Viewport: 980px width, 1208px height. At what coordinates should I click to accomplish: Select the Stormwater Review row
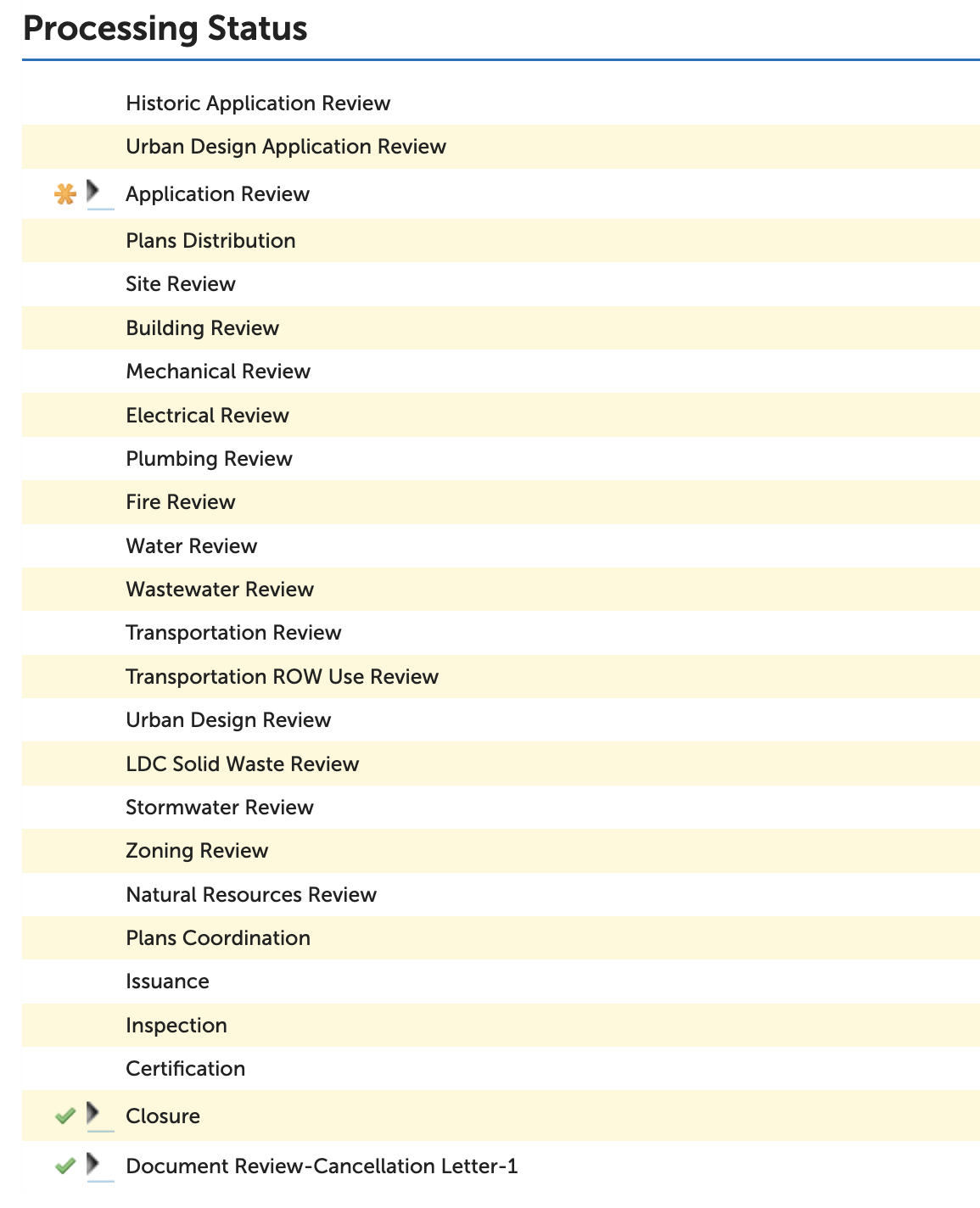(501, 808)
